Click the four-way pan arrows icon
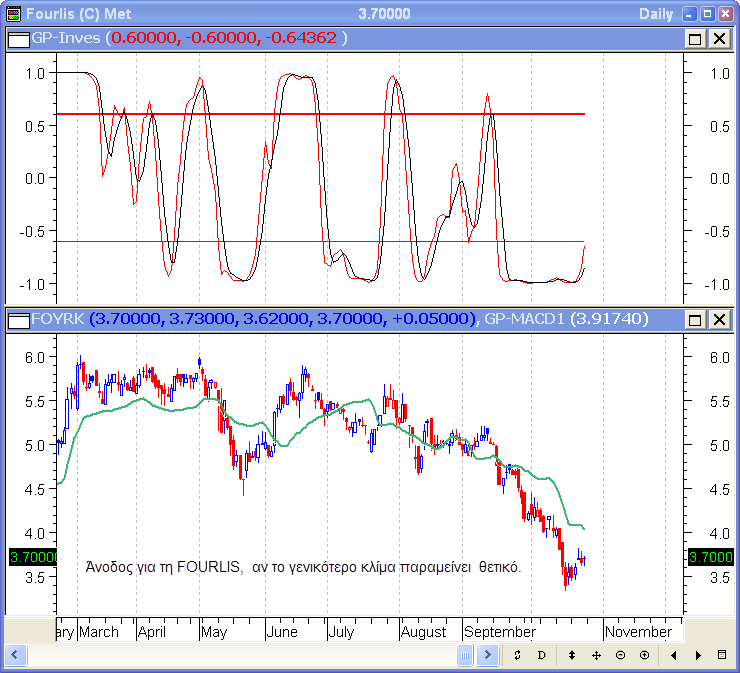 point(596,655)
